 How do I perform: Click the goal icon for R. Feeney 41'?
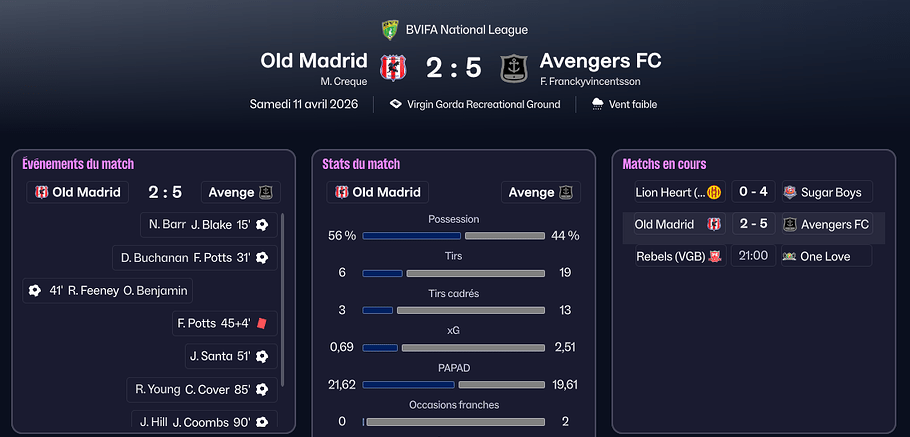point(35,291)
